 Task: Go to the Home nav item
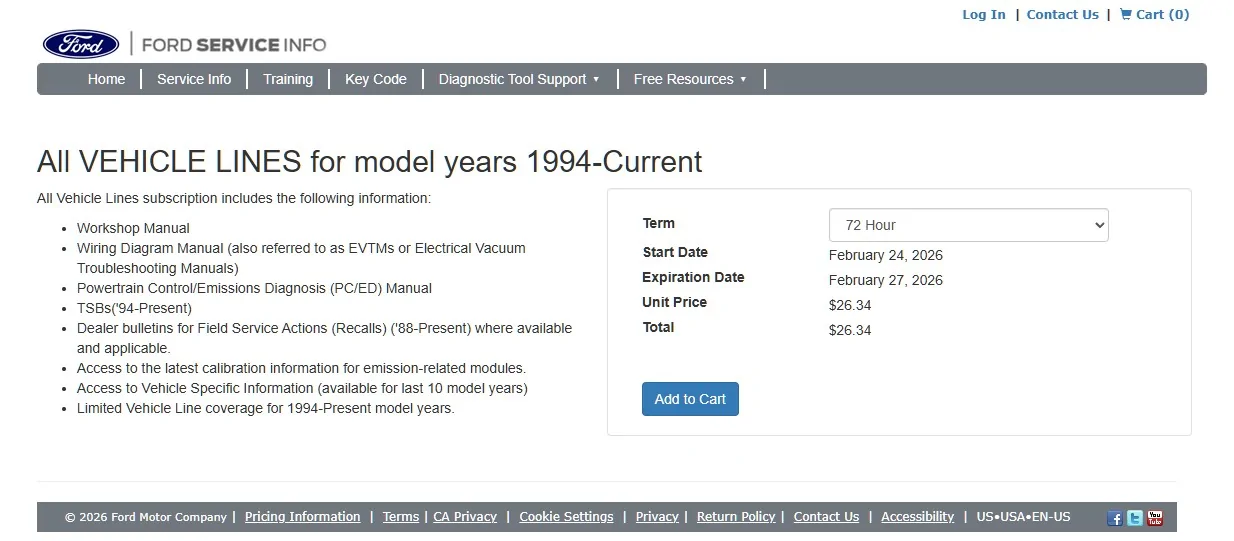(106, 79)
